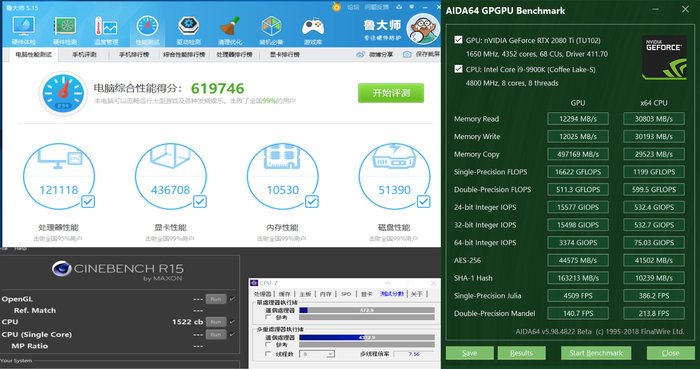Switch to the 处理器排行榜 tab

click(234, 54)
